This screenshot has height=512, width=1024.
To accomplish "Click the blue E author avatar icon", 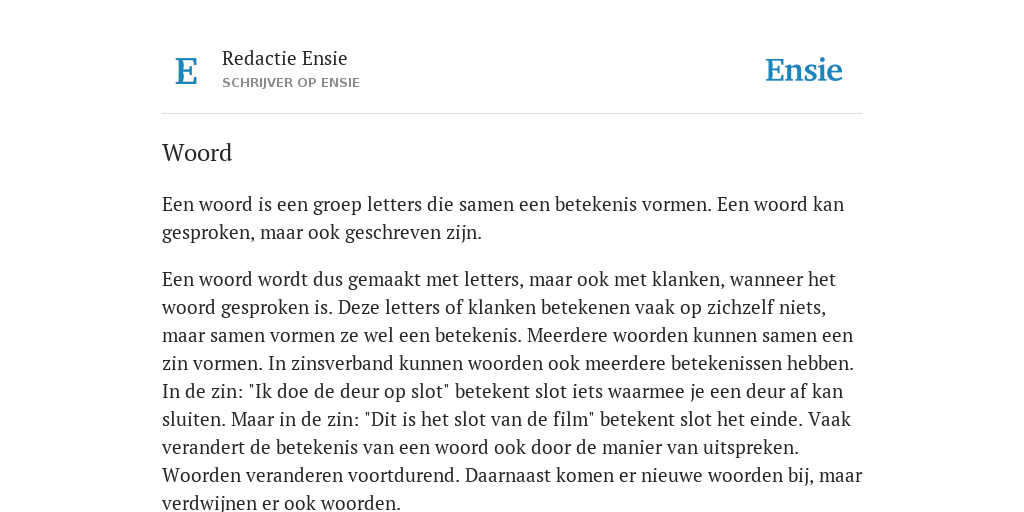I will pos(186,71).
